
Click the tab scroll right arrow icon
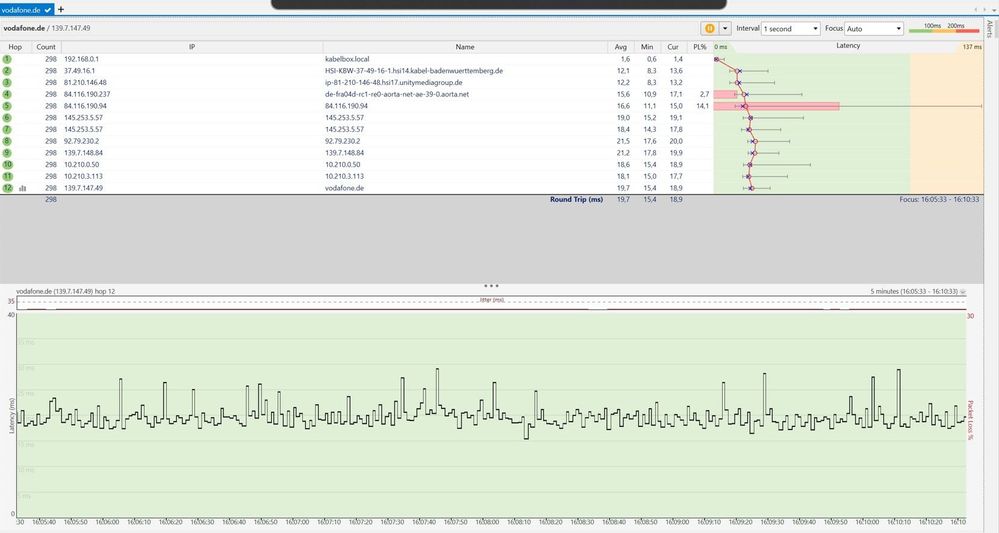click(x=983, y=10)
